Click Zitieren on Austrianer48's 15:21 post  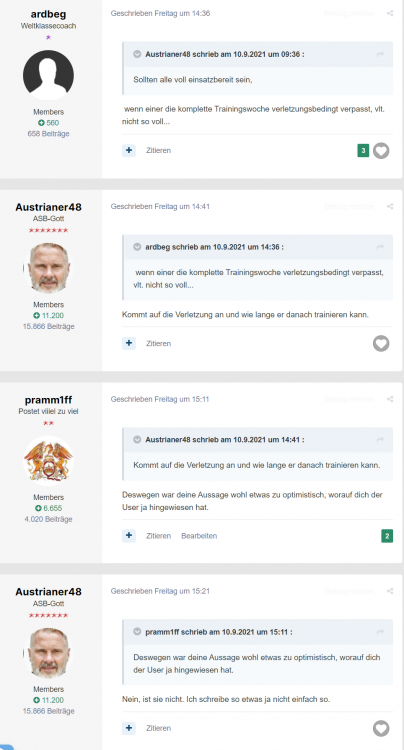[158, 728]
